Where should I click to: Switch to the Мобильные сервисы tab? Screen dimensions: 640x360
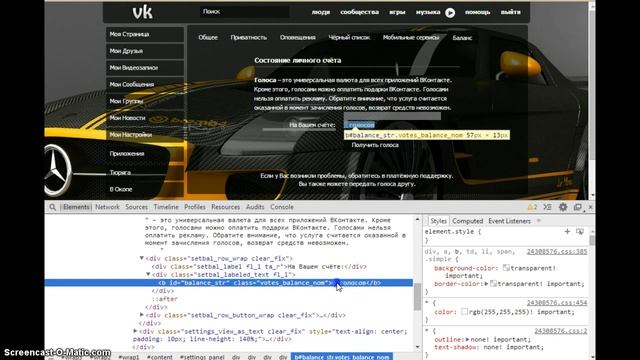click(411, 38)
